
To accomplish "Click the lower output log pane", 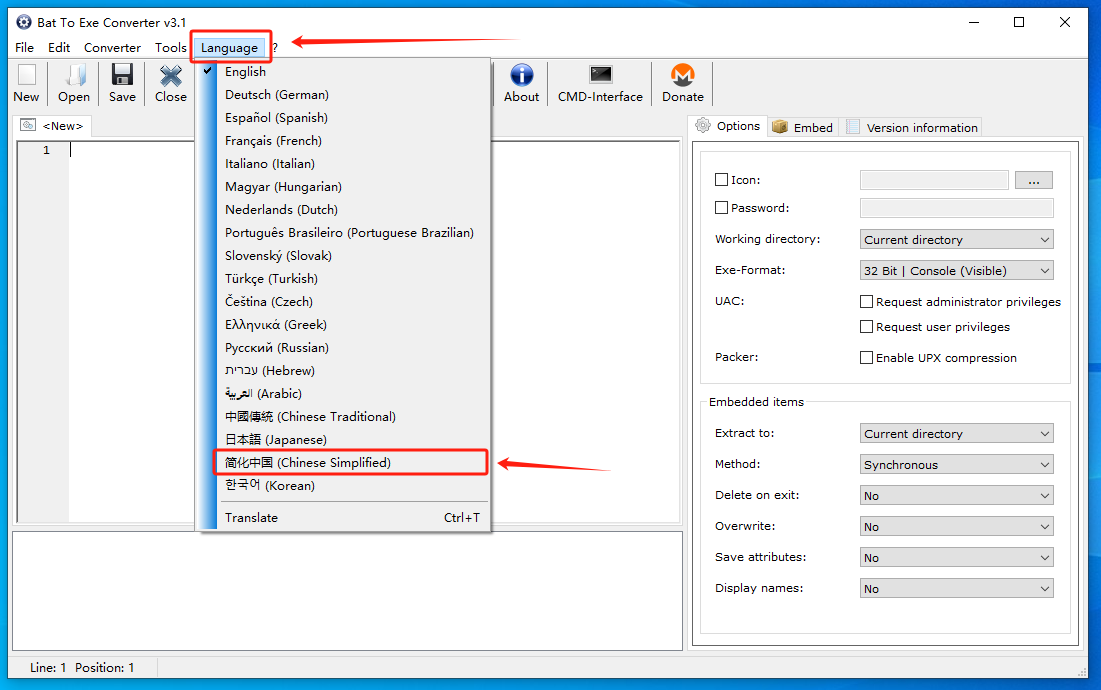I will point(348,591).
